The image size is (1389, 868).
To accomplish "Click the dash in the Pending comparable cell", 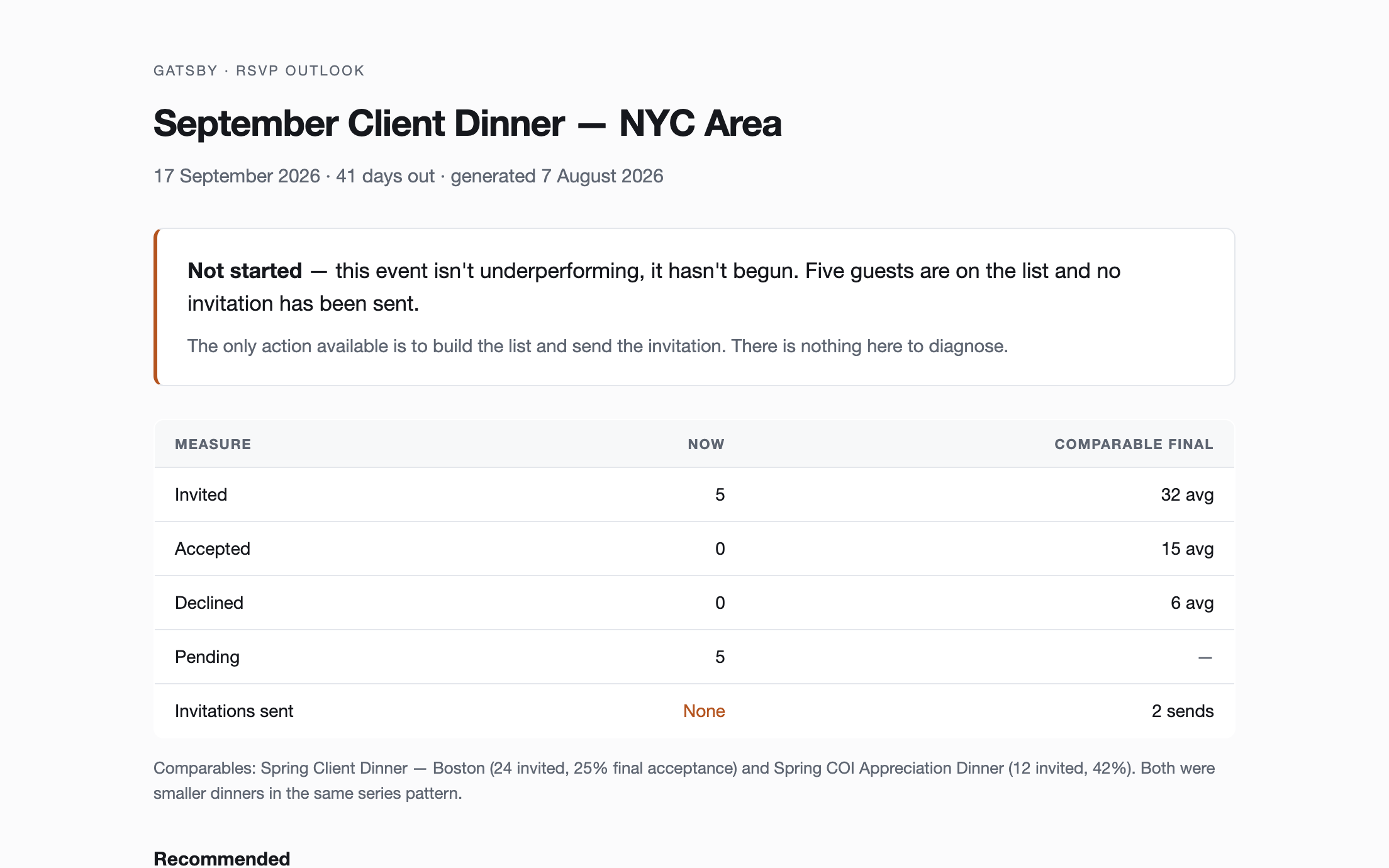I will click(x=1205, y=657).
